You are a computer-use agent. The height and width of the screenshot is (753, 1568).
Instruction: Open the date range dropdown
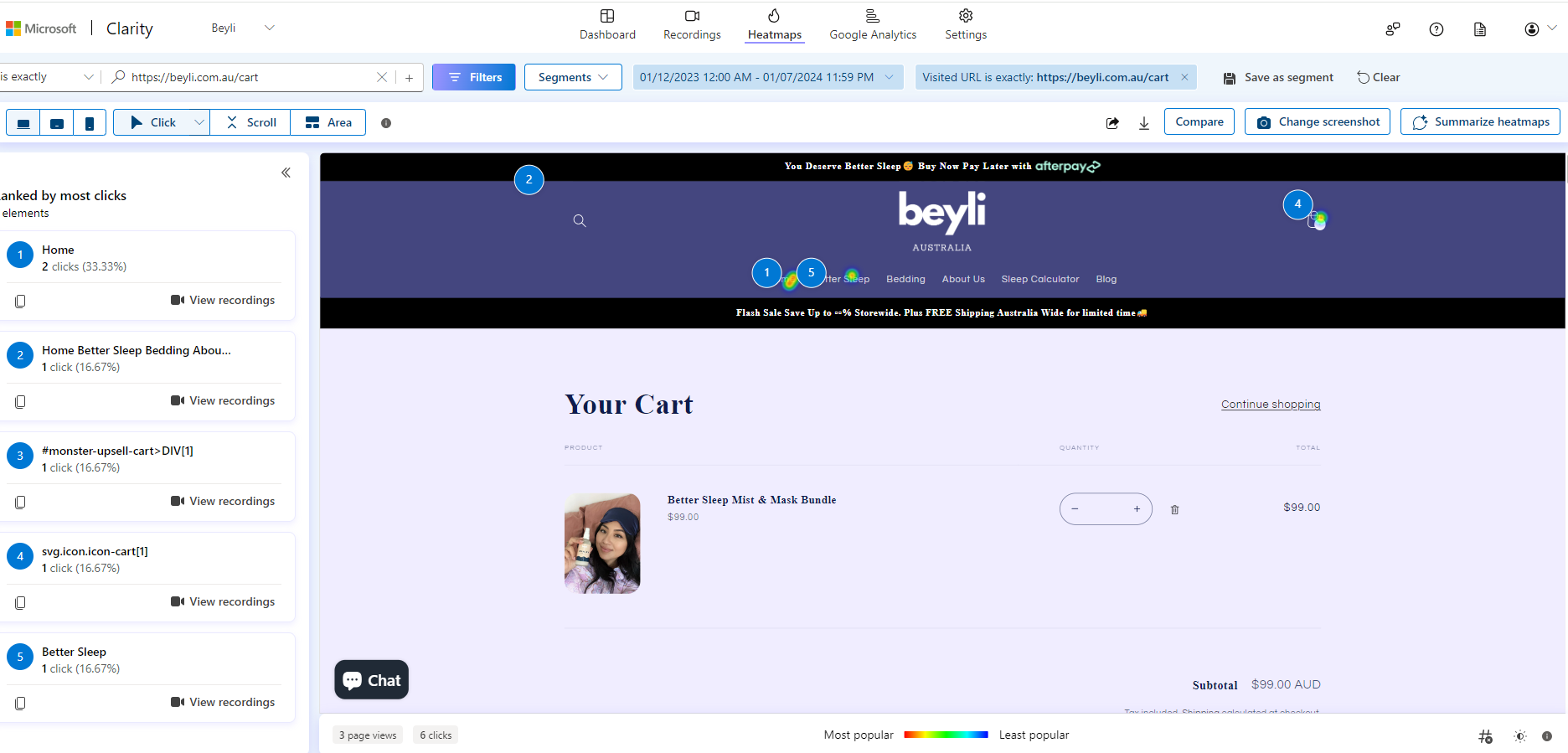coord(766,77)
